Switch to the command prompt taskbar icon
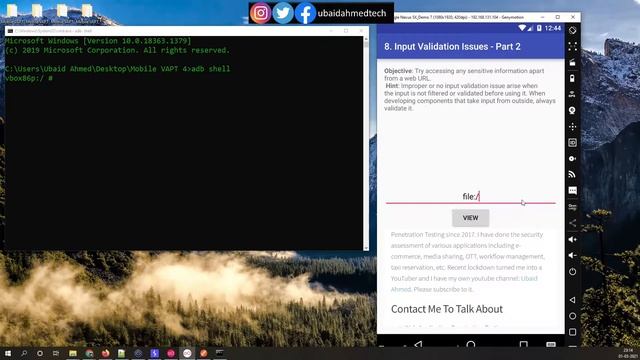This screenshot has height=360, width=640. coord(220,353)
